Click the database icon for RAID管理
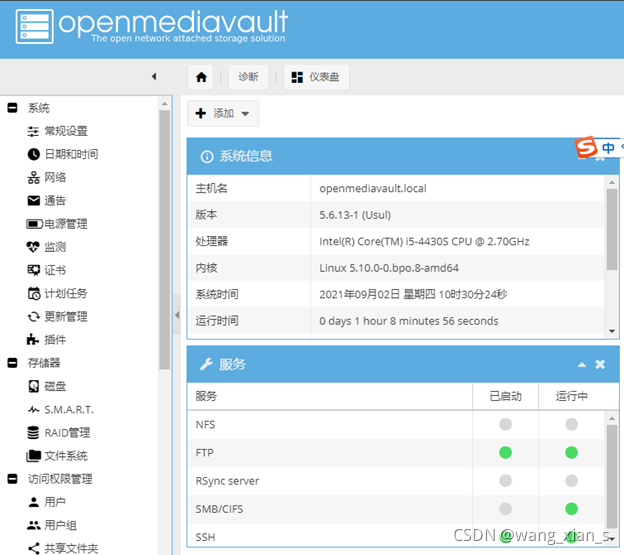The image size is (624, 555). 33,432
